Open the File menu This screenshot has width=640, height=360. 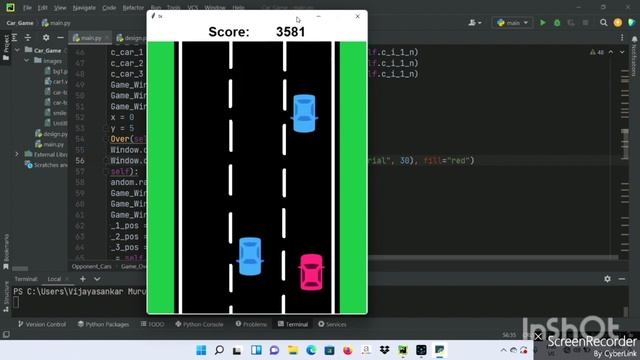27,8
